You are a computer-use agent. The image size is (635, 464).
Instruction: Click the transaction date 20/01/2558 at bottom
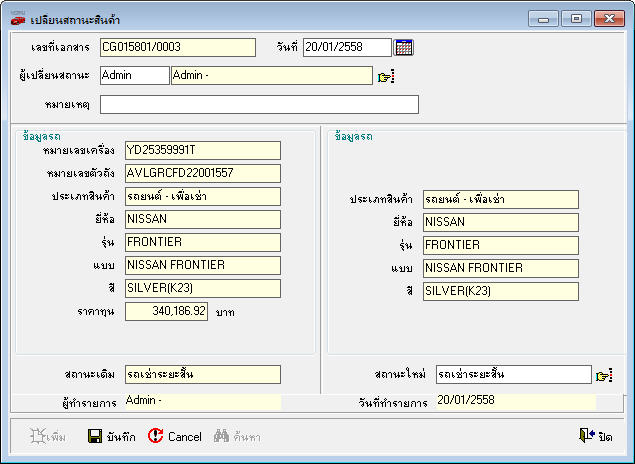(466, 400)
